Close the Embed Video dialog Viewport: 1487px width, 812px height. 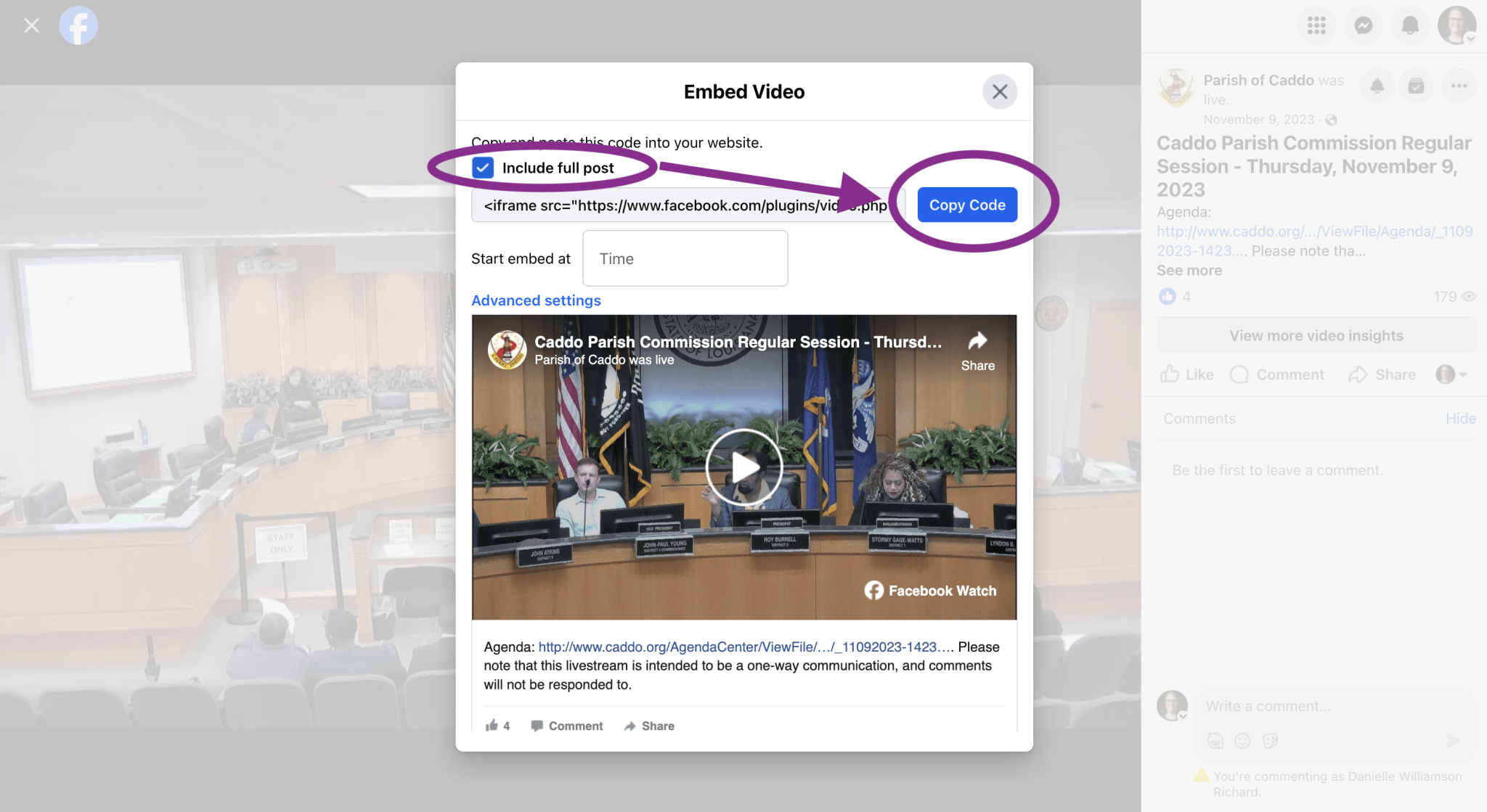point(999,92)
